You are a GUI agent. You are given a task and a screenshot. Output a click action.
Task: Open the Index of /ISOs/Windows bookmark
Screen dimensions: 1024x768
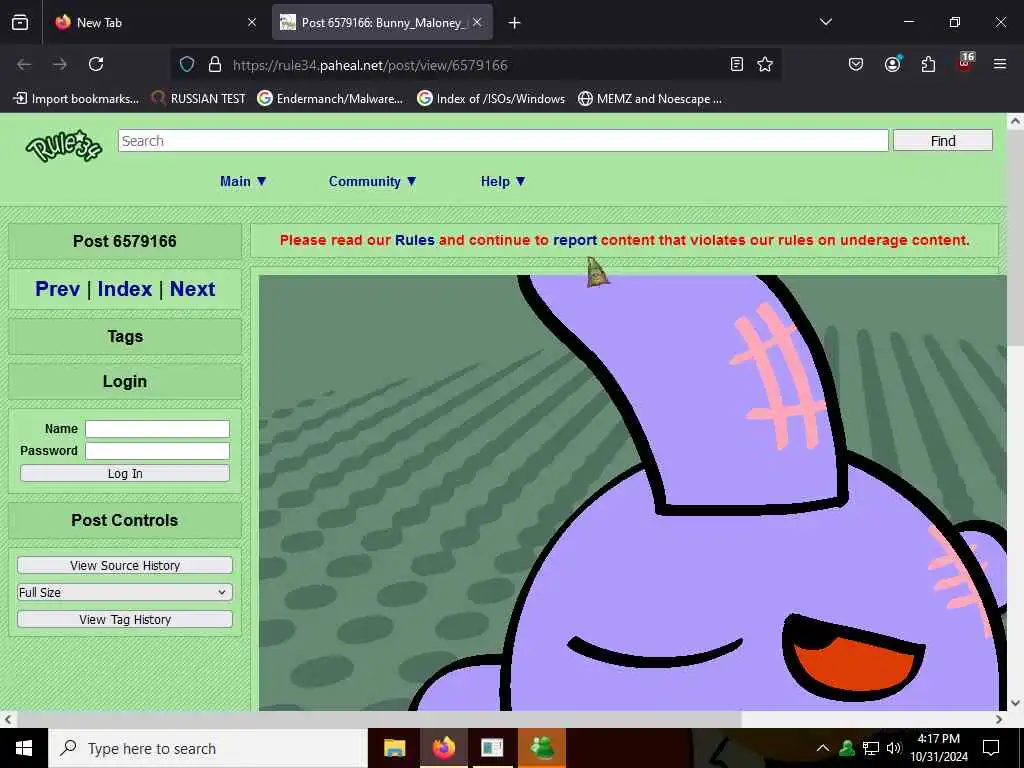tap(491, 99)
